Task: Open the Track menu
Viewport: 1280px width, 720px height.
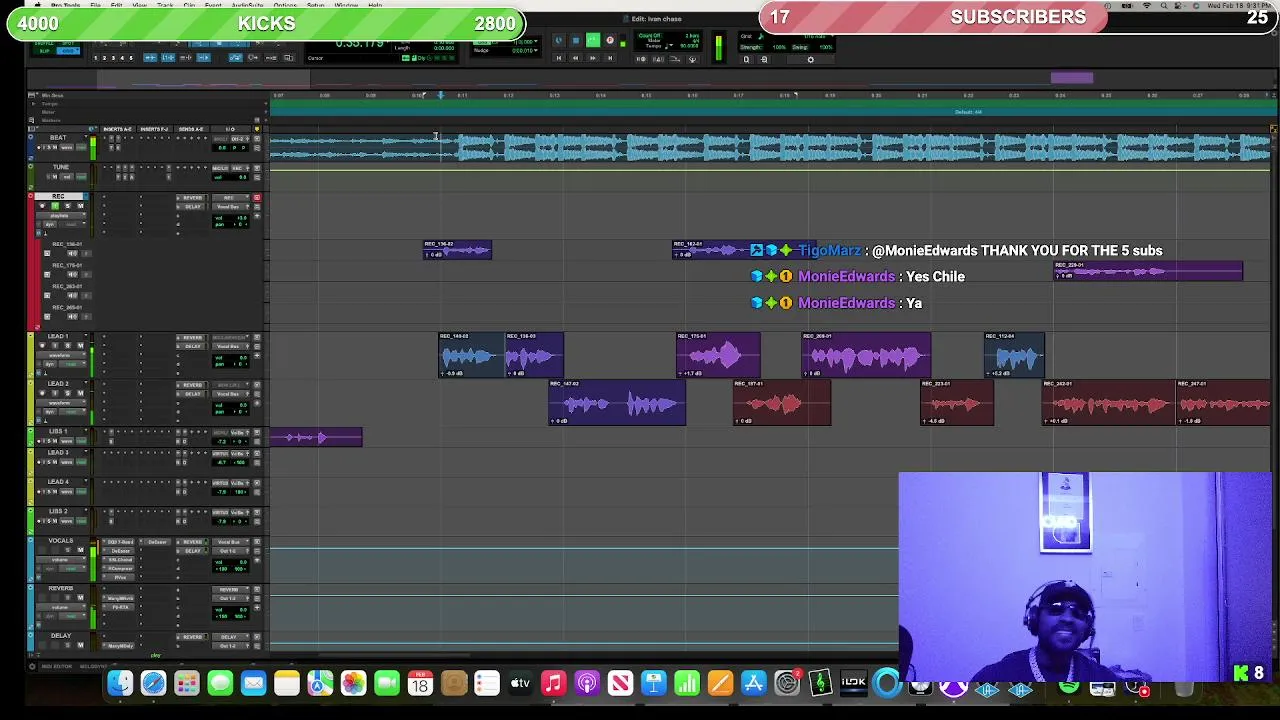Action: point(165,5)
